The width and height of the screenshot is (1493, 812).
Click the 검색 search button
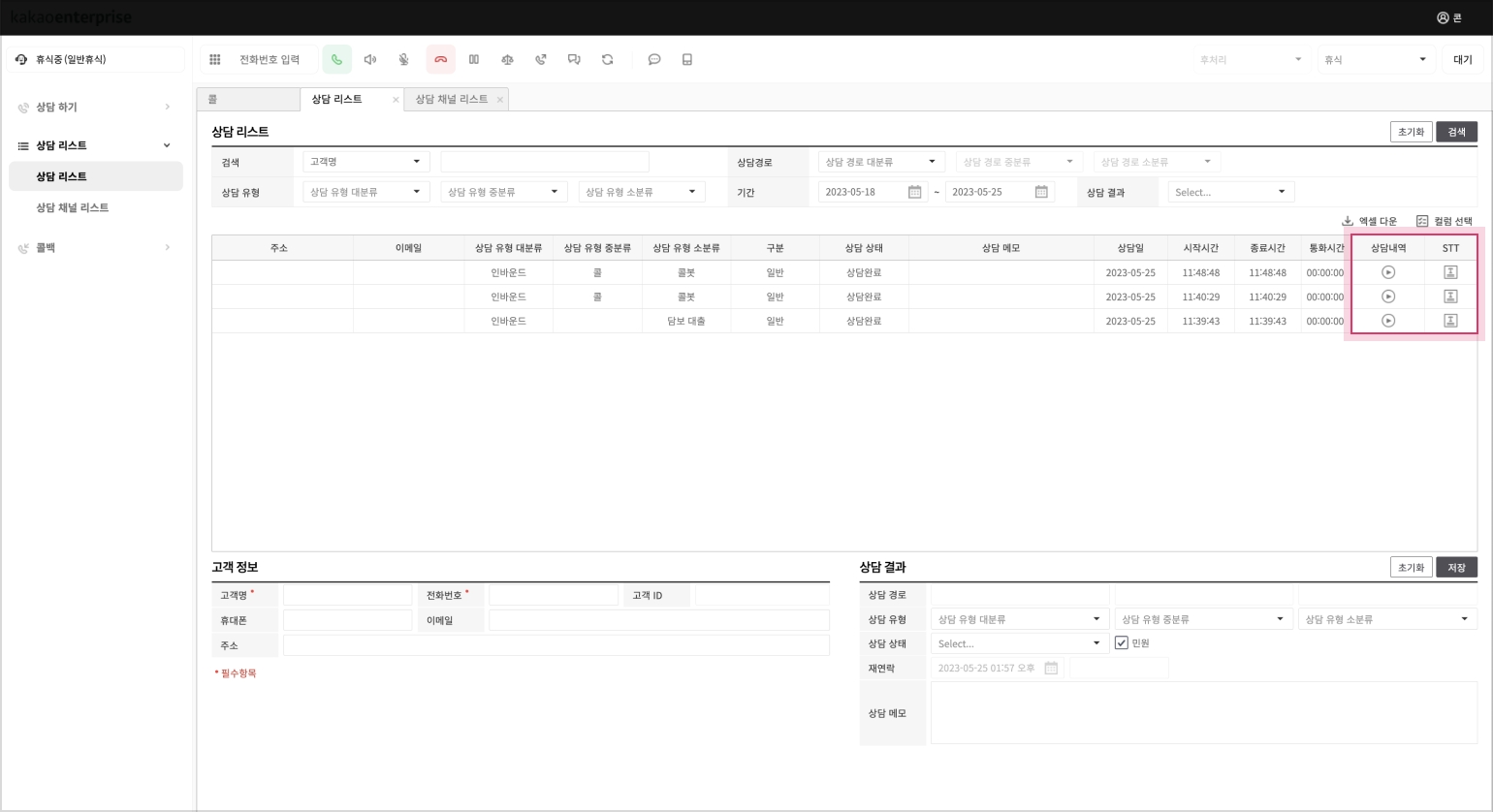pyautogui.click(x=1456, y=132)
